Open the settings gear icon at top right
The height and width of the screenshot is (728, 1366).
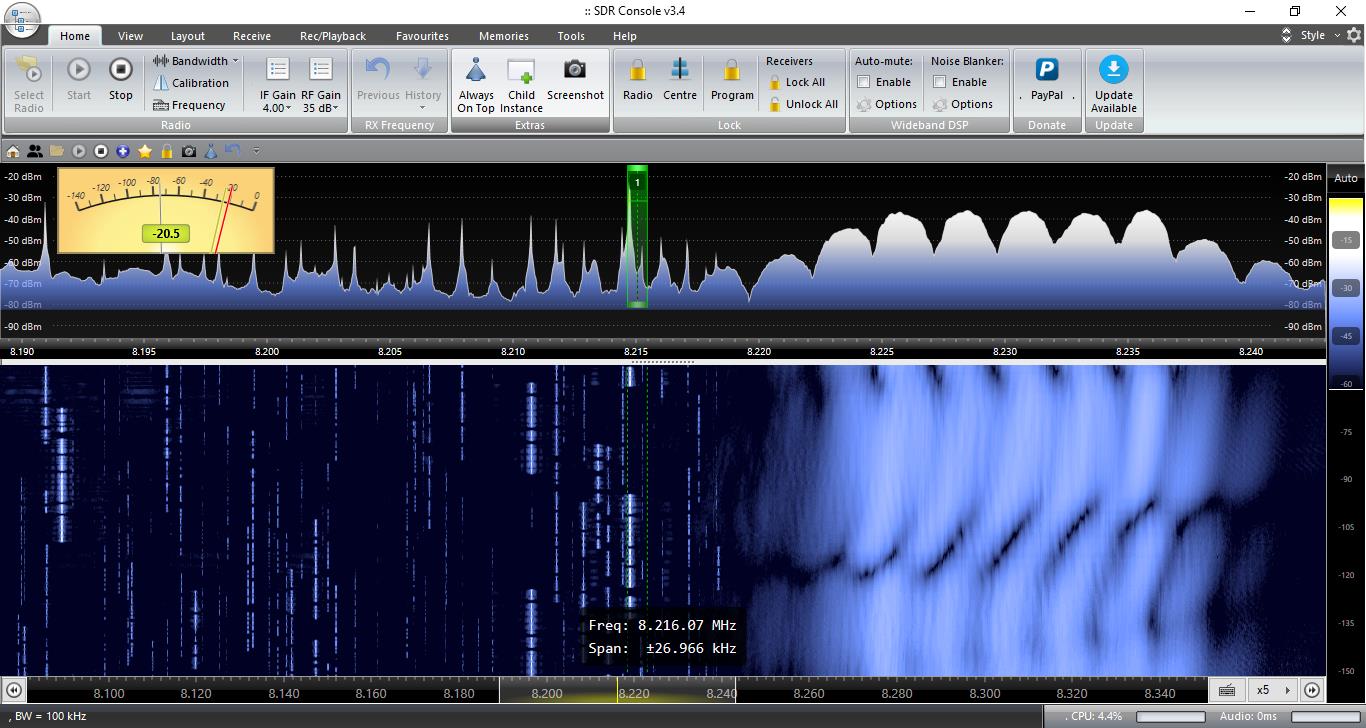1354,35
